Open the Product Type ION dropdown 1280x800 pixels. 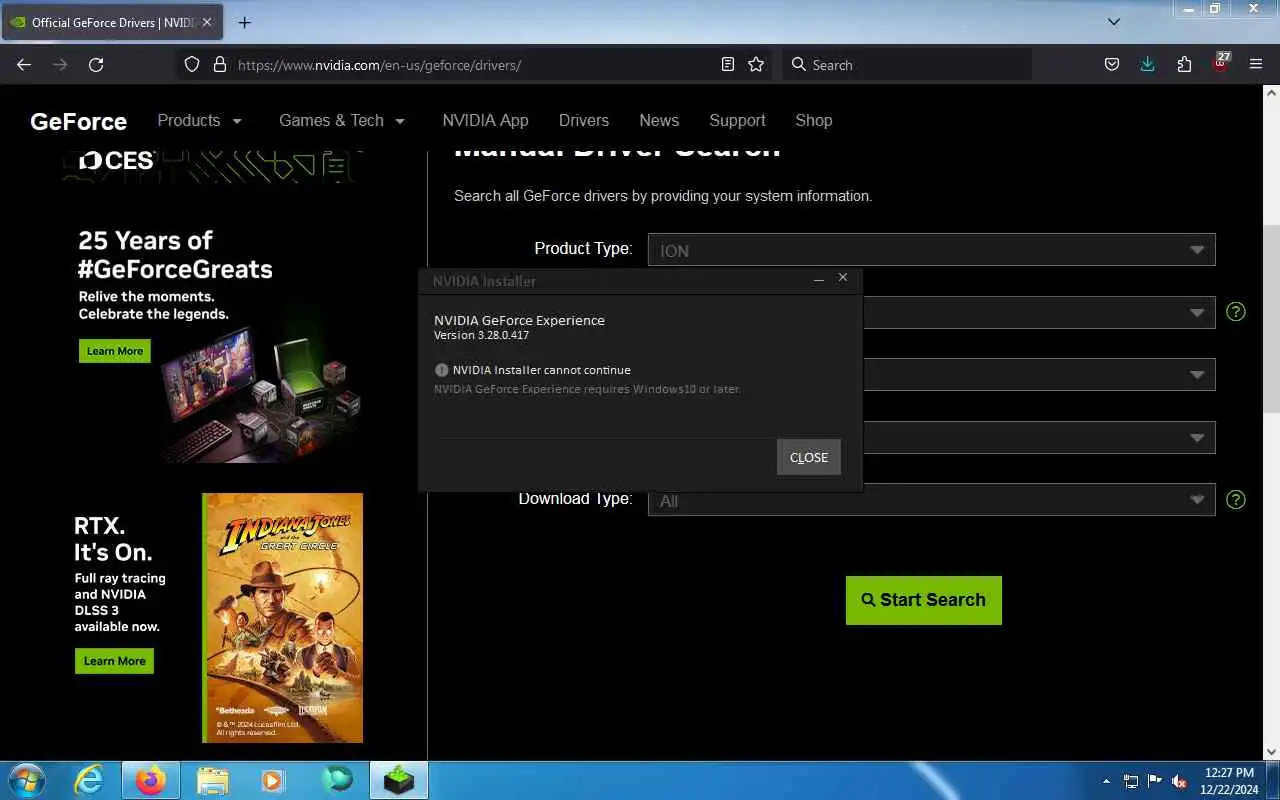[931, 250]
